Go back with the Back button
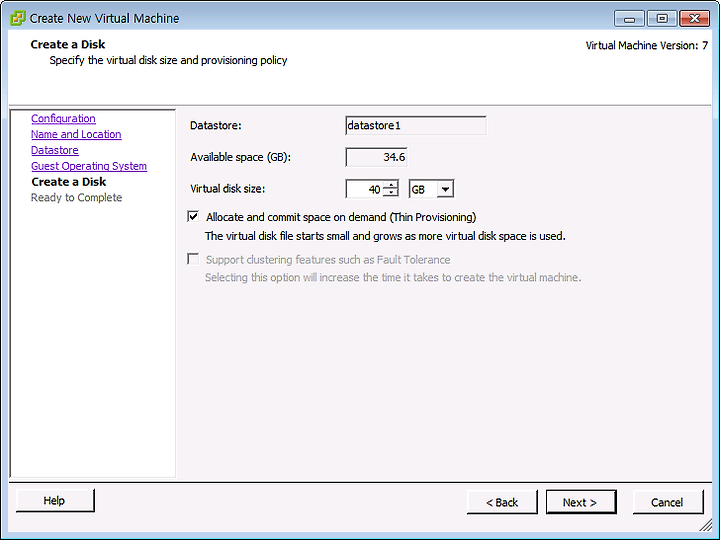This screenshot has height=540, width=720. pos(502,502)
